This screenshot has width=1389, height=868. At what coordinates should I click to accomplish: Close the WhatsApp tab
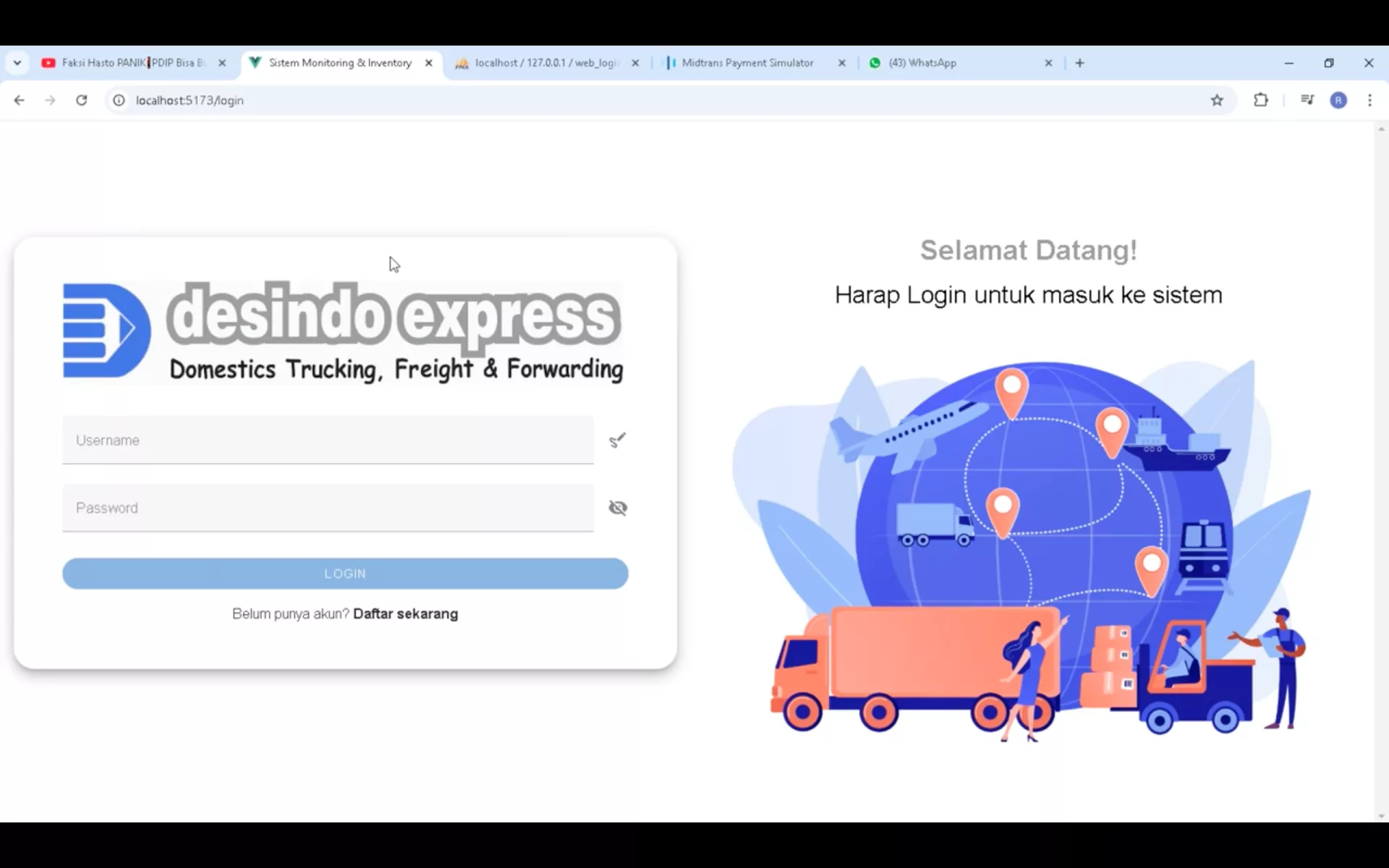pos(1048,63)
